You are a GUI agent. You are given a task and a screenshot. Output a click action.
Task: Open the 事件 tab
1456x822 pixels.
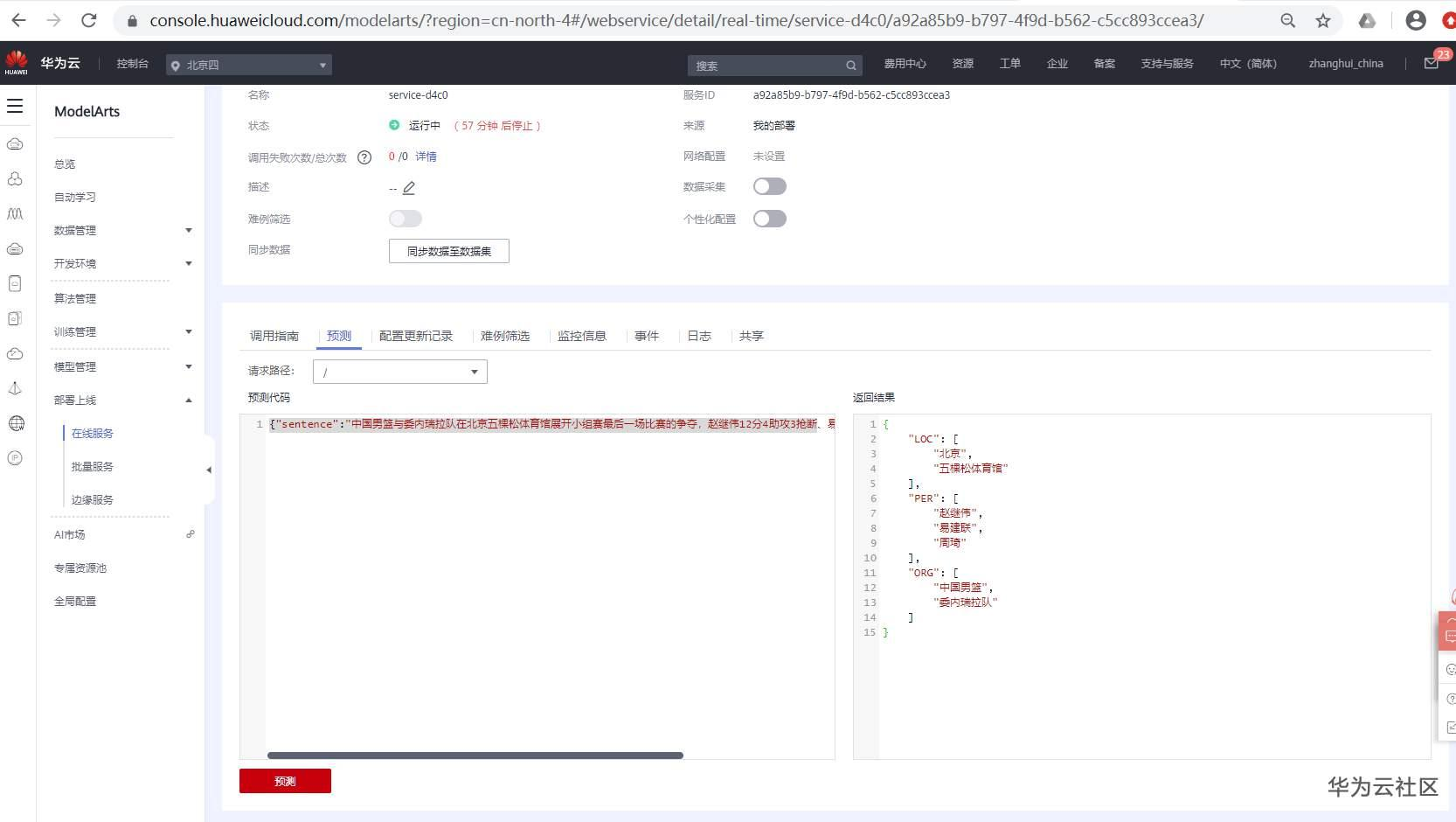(647, 336)
